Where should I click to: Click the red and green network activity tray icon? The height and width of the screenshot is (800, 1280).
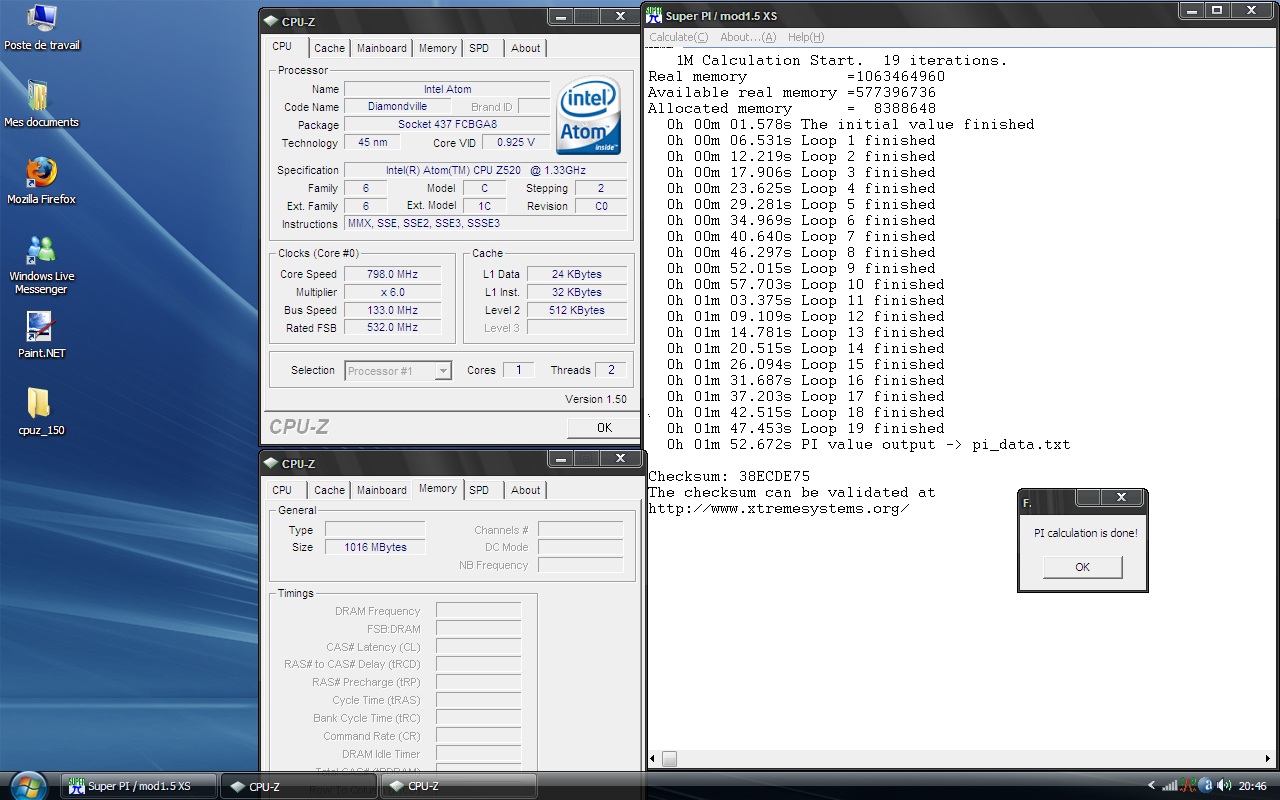pos(1187,786)
